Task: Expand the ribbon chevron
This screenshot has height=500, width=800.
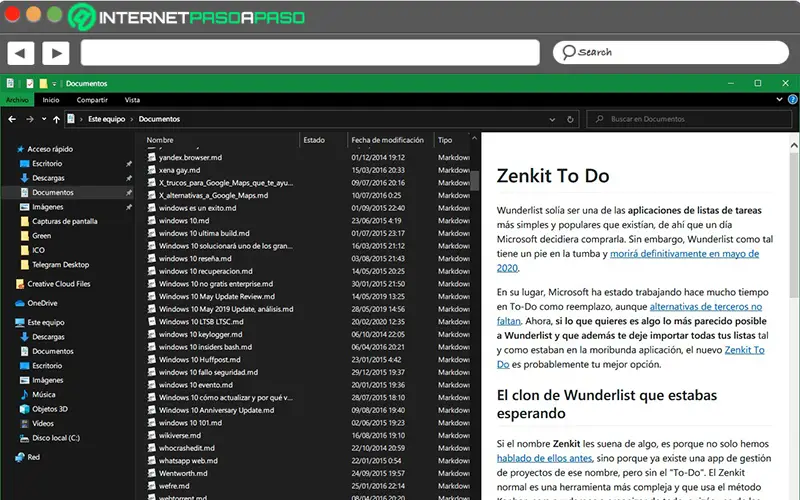Action: click(x=779, y=99)
